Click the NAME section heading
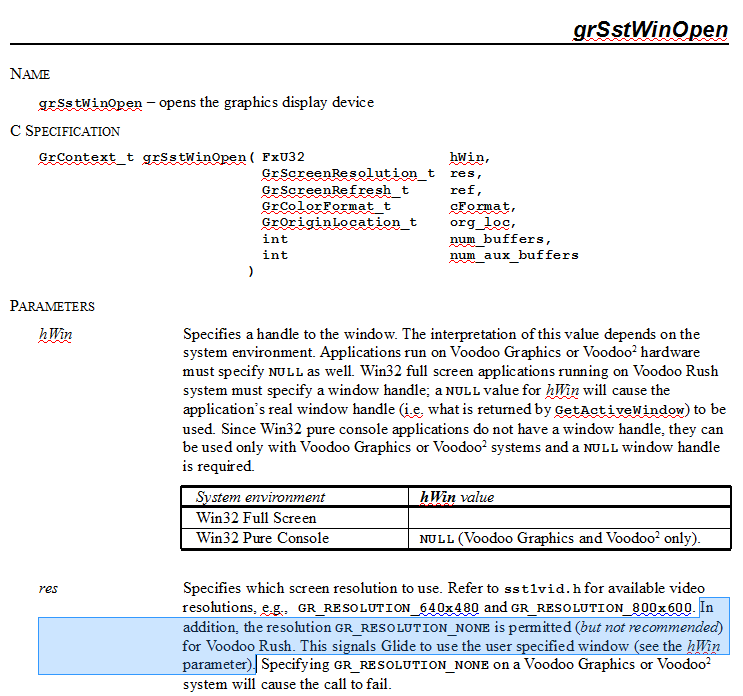 click(x=30, y=74)
